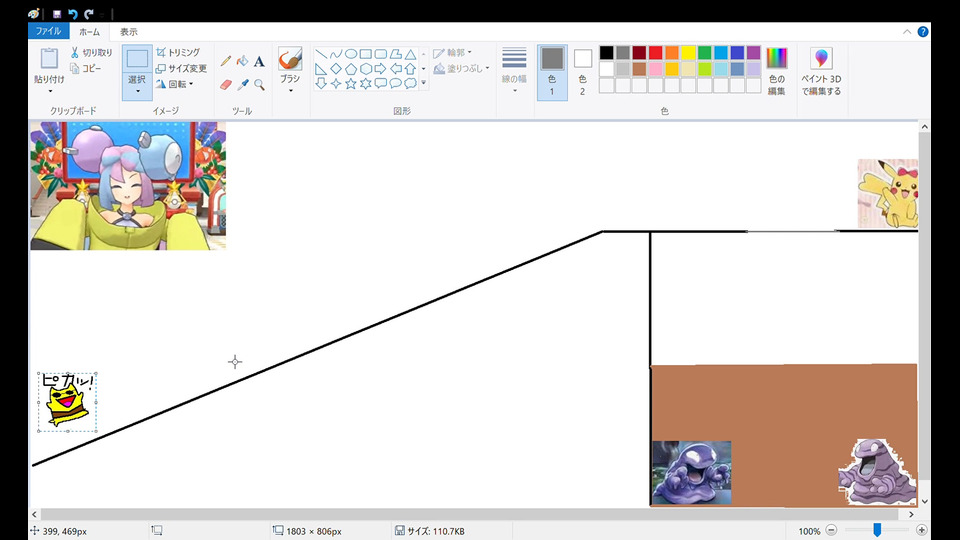
Task: Click Copy (コピー) button
Action: pyautogui.click(x=86, y=68)
